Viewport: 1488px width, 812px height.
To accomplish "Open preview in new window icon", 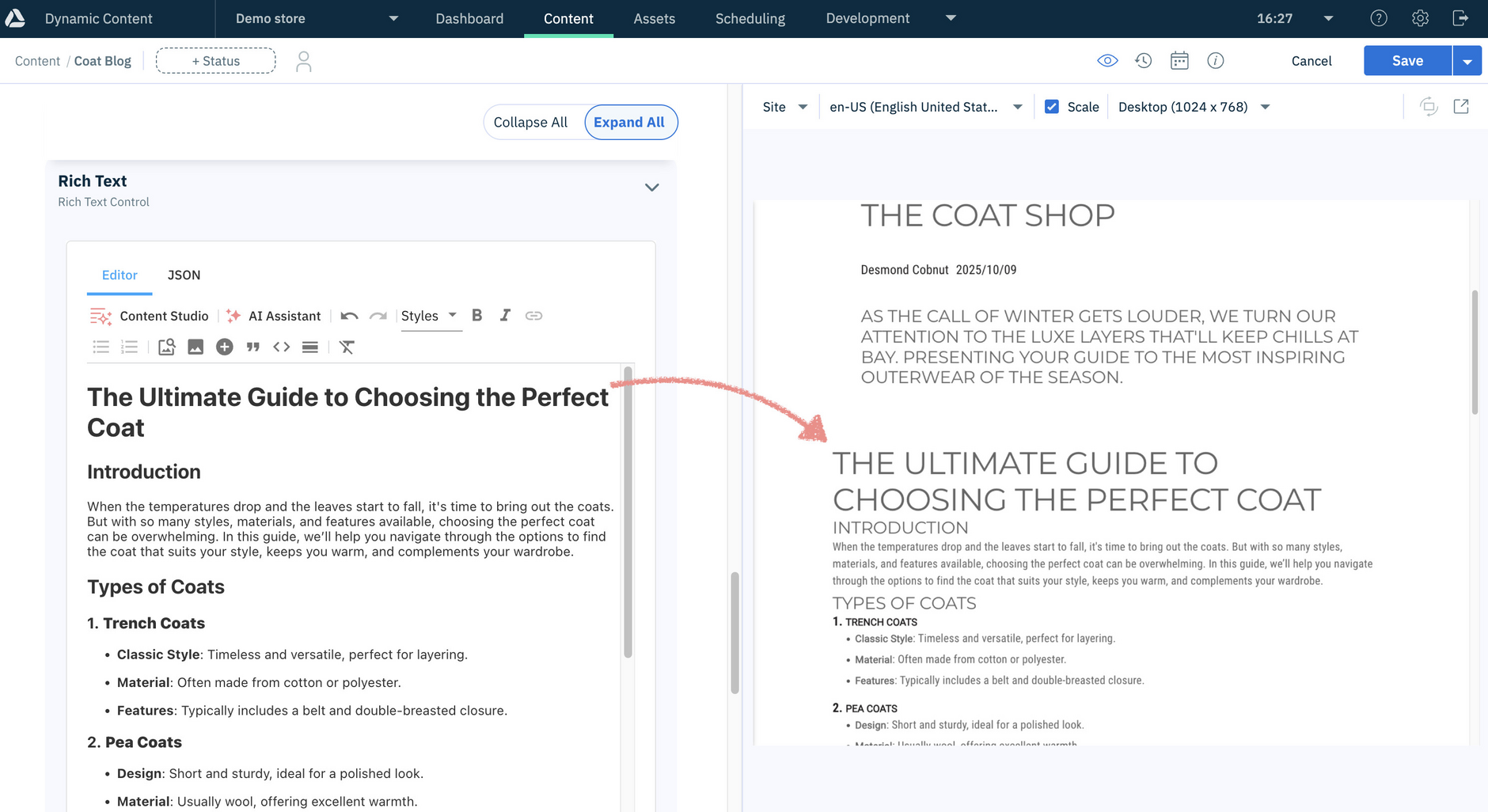I will point(1461,106).
